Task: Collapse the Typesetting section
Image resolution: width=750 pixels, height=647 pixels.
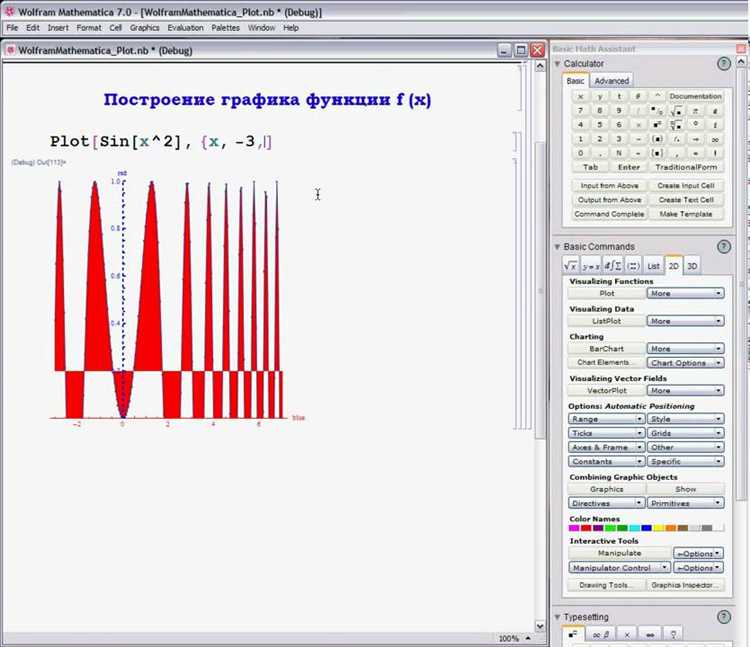Action: [x=557, y=617]
